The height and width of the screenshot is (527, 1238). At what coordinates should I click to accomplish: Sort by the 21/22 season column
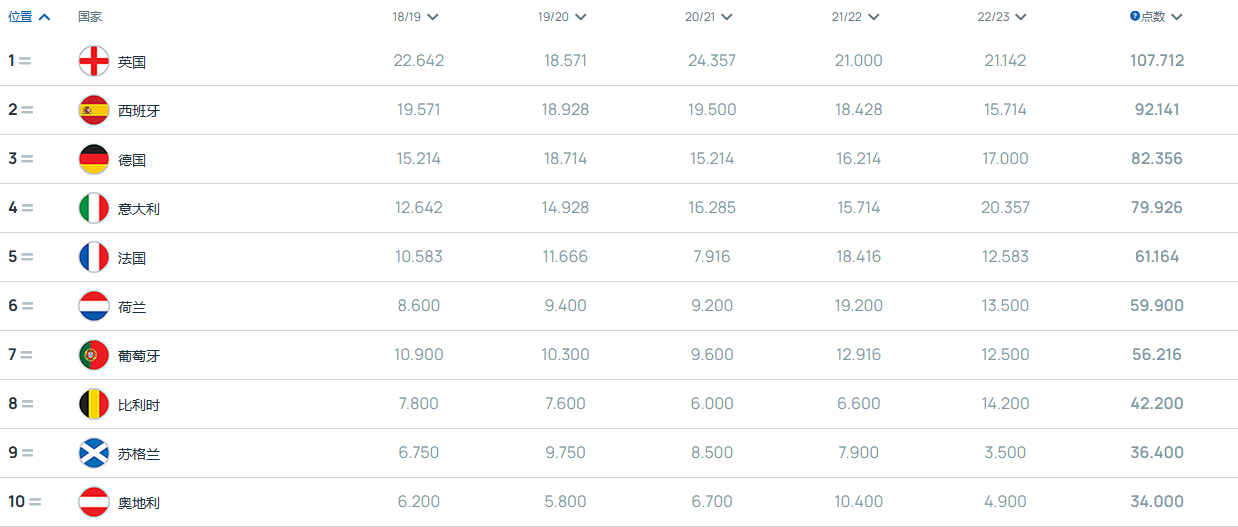pos(855,17)
